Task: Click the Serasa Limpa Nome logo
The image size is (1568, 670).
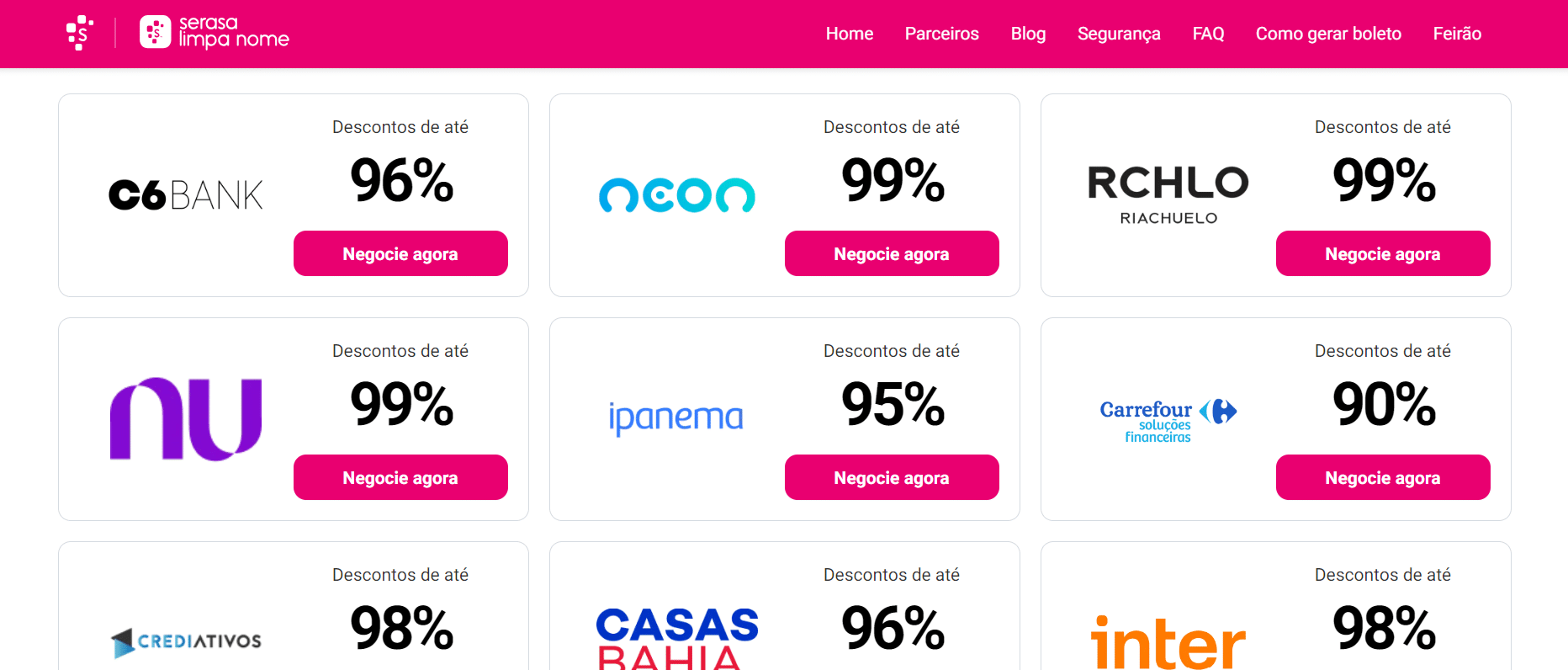Action: click(215, 33)
